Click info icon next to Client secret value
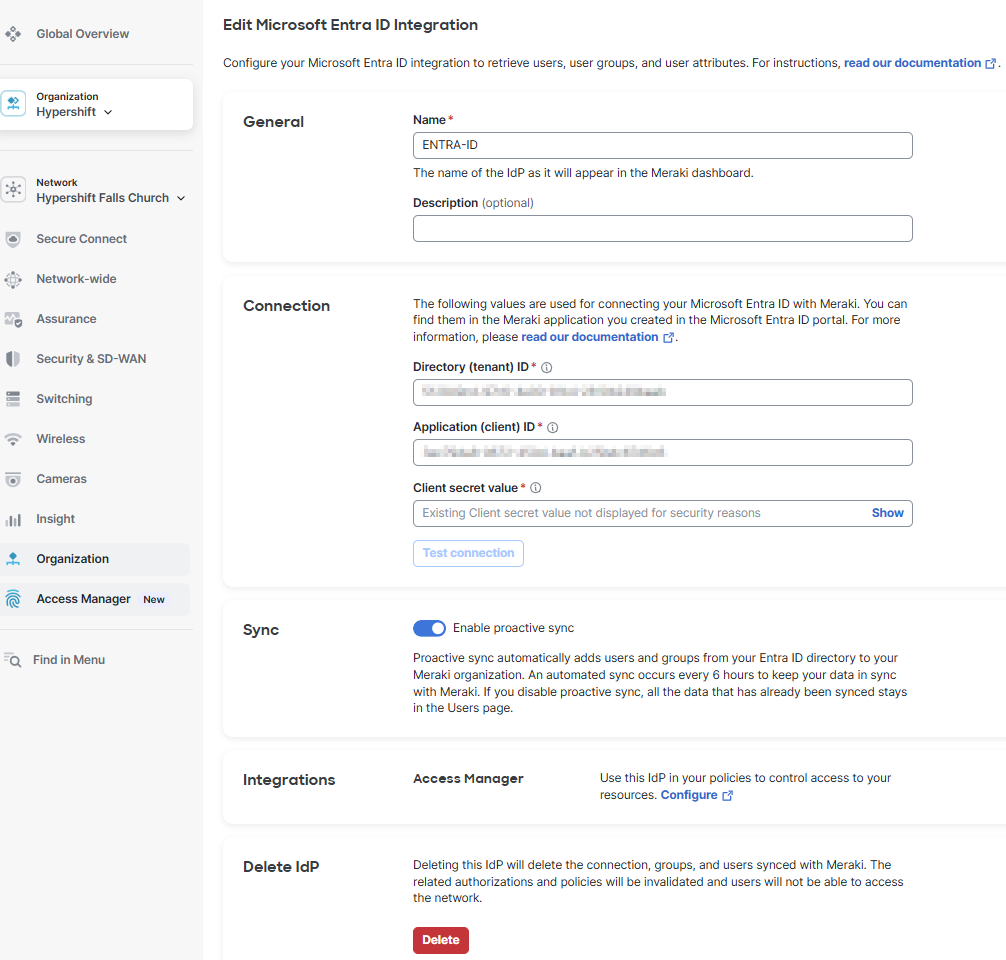The image size is (1006, 960). tap(536, 488)
